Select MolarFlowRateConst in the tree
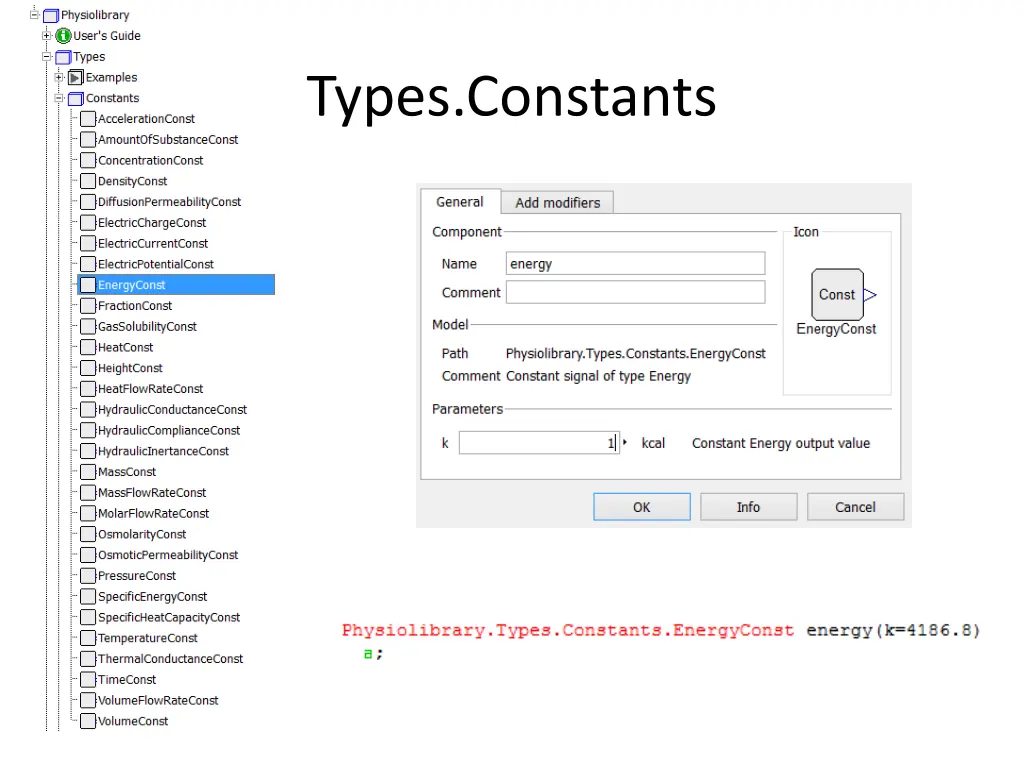 (x=153, y=514)
